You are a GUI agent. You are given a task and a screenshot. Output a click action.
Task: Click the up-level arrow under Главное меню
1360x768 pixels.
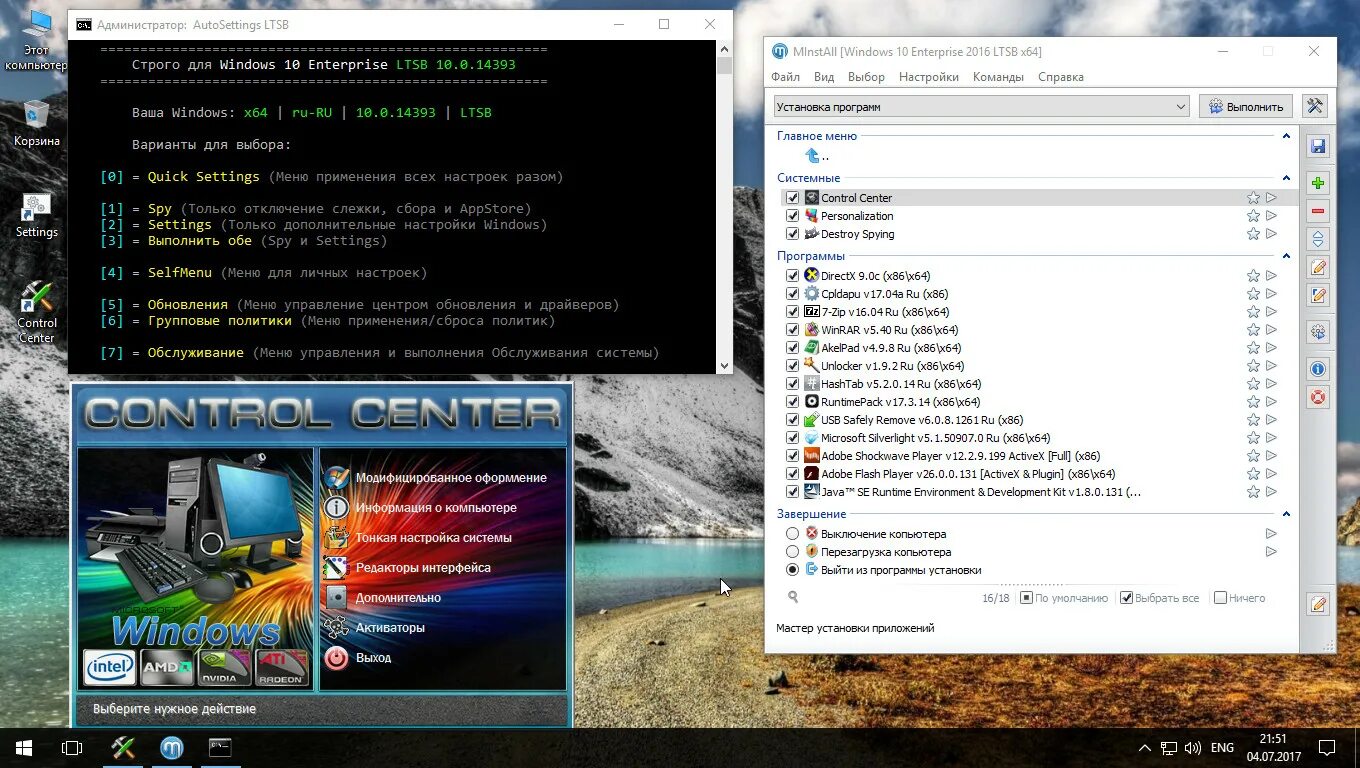click(812, 156)
